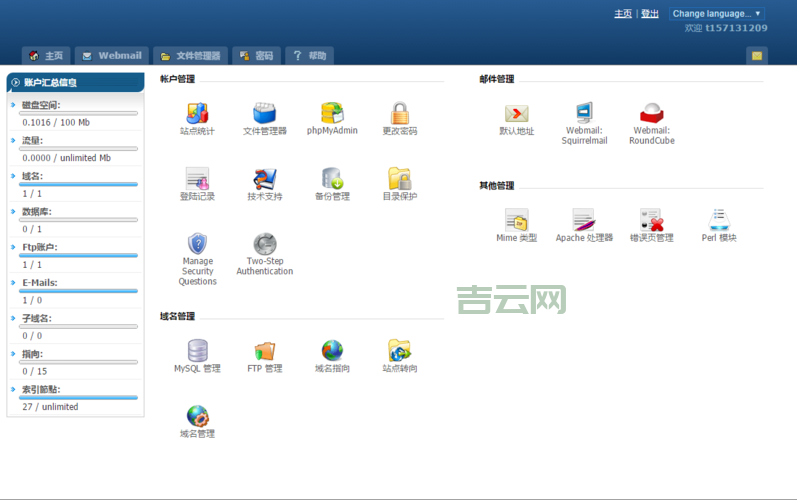Switch to the 帮助 help tab
The height and width of the screenshot is (500, 797).
(308, 56)
